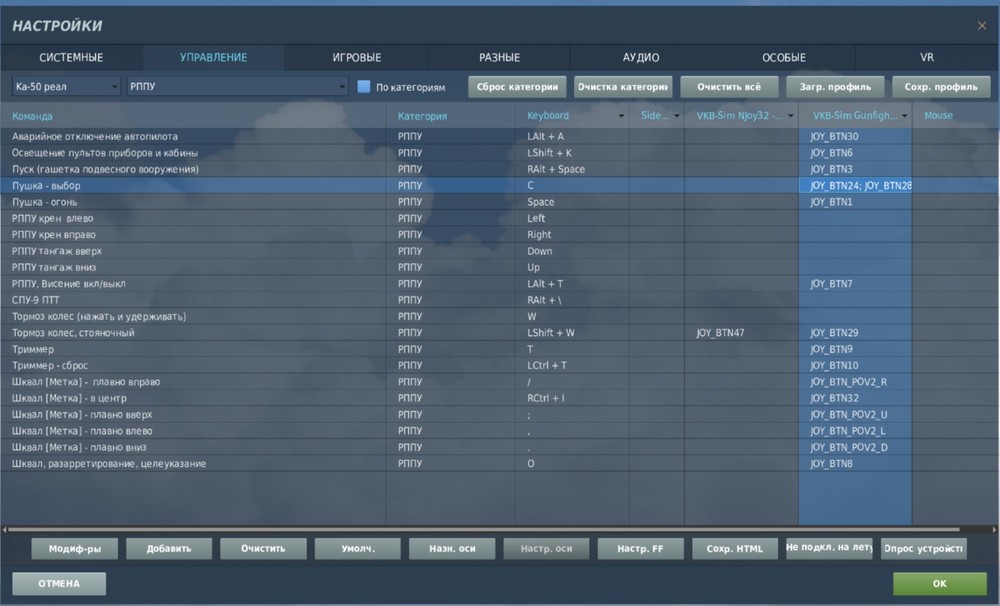
Task: Select the РППУ тангаж вверх row
Action: 500,251
